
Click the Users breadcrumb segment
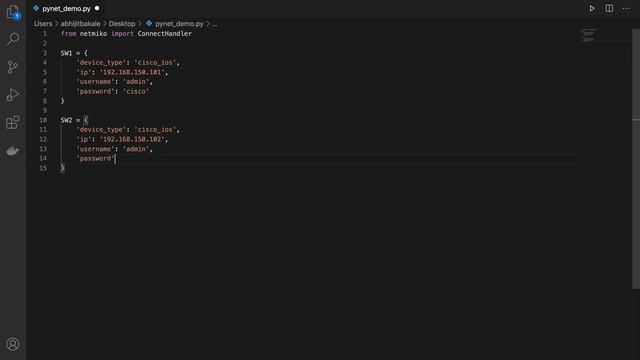click(x=43, y=24)
